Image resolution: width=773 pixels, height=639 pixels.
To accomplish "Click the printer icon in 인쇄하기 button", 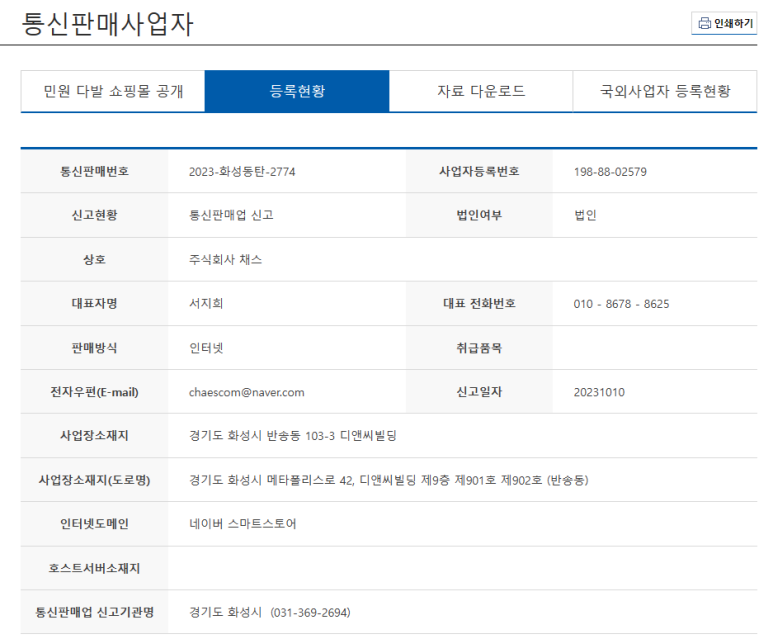I will [704, 23].
